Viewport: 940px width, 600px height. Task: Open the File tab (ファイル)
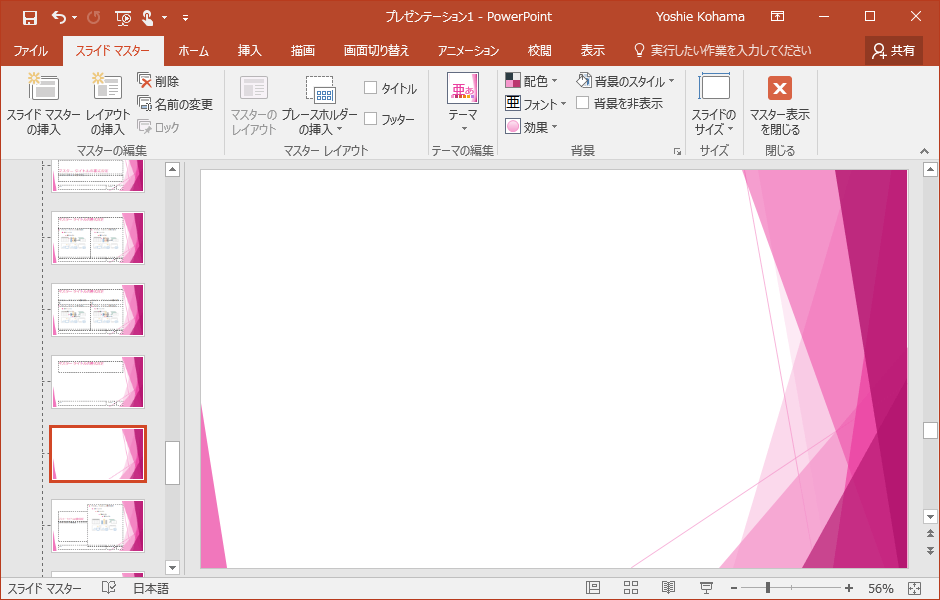(31, 51)
